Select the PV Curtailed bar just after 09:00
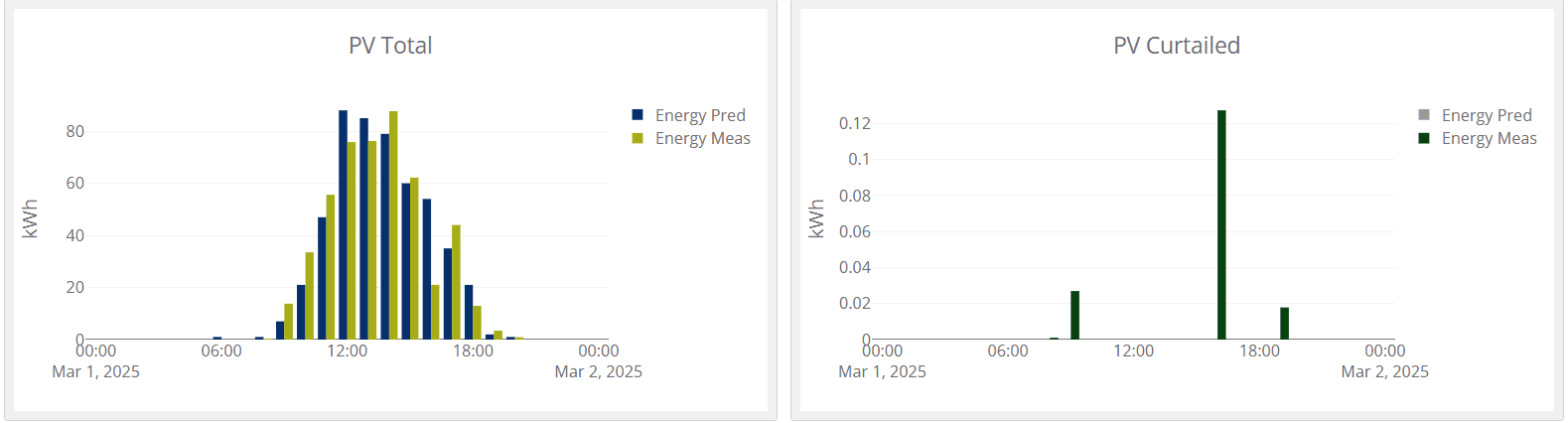Image resolution: width=1568 pixels, height=423 pixels. (x=1074, y=315)
